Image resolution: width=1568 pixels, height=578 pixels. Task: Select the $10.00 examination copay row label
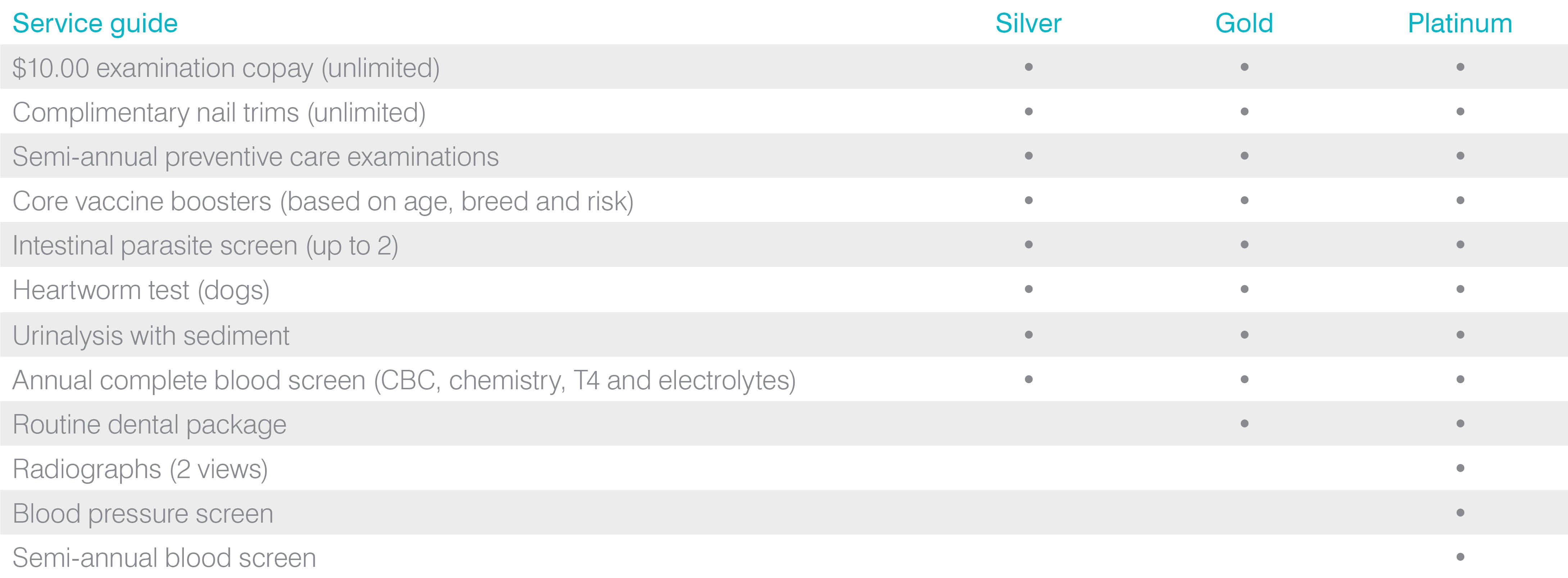pos(226,68)
